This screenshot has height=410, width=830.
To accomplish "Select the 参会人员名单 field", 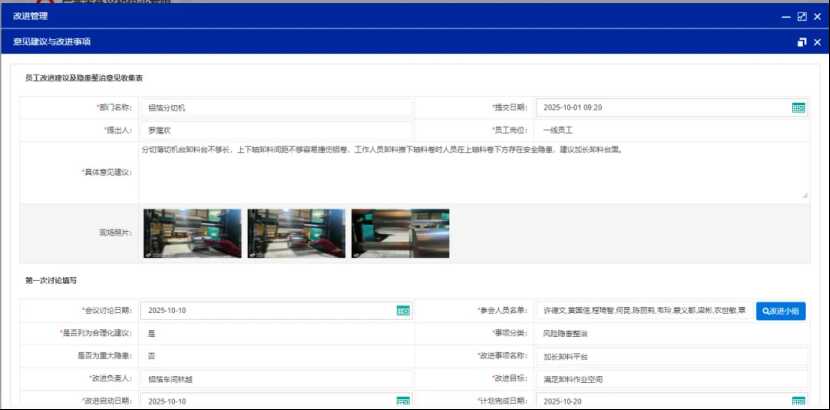I will [642, 311].
